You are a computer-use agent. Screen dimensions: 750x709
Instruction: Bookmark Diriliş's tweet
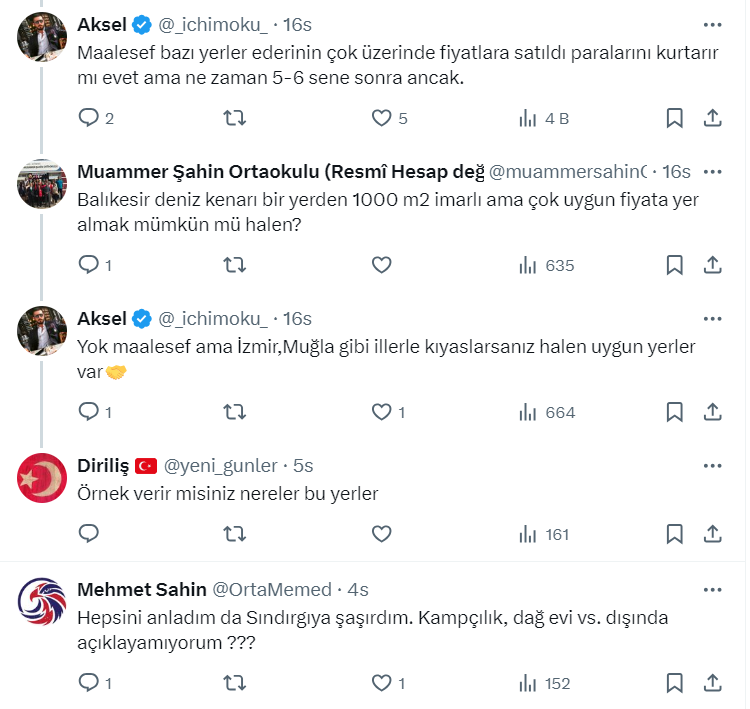coord(675,534)
